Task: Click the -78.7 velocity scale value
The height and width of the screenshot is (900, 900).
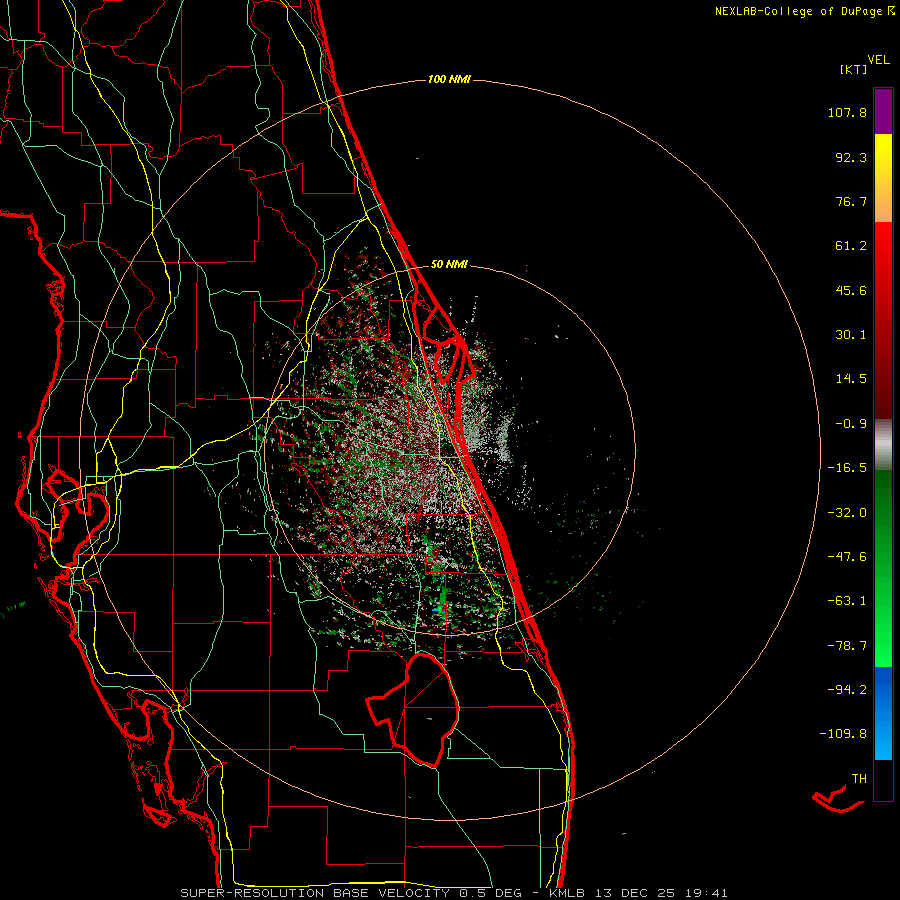Action: coord(847,646)
